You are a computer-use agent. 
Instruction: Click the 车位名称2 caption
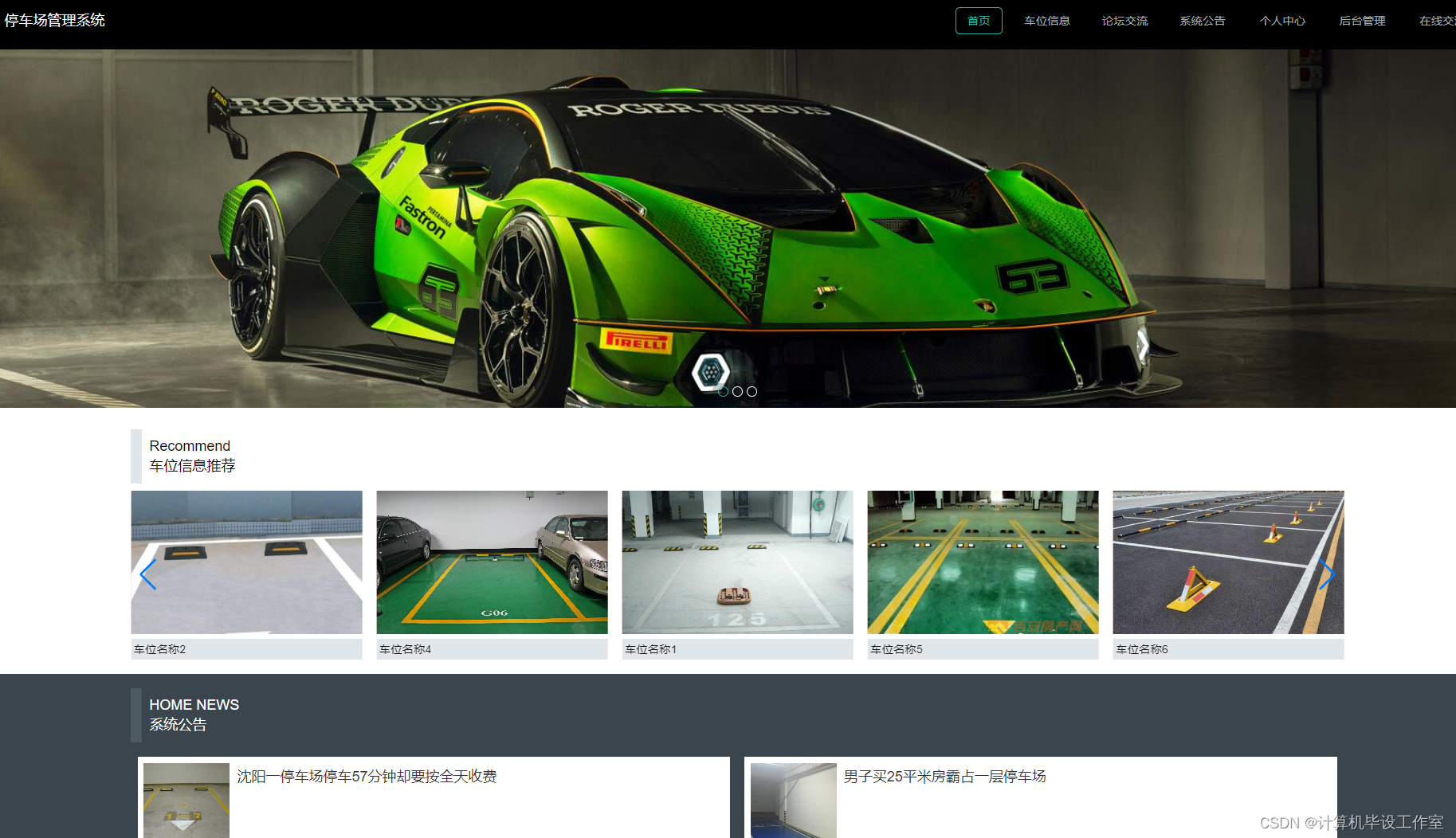[247, 649]
